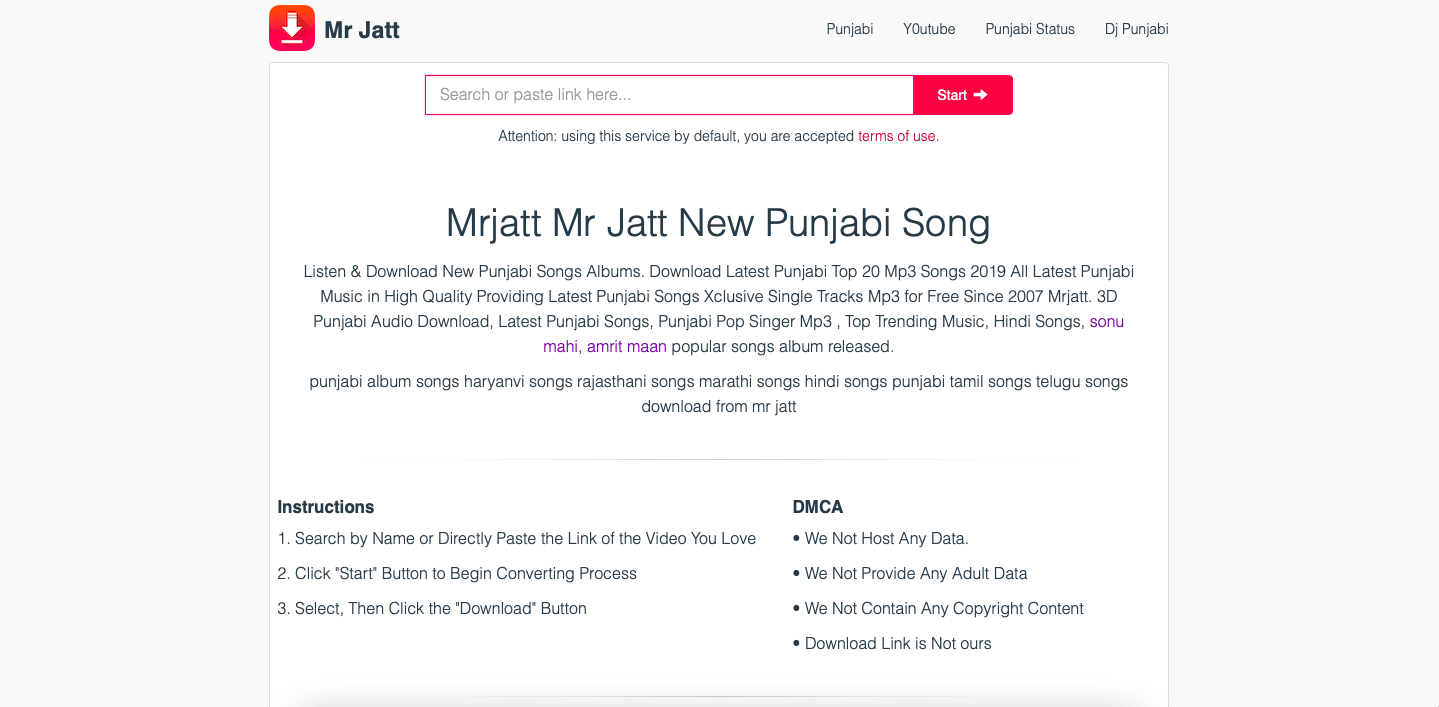Click the Download Link is Not ours bullet
This screenshot has width=1439, height=707.
pos(891,643)
